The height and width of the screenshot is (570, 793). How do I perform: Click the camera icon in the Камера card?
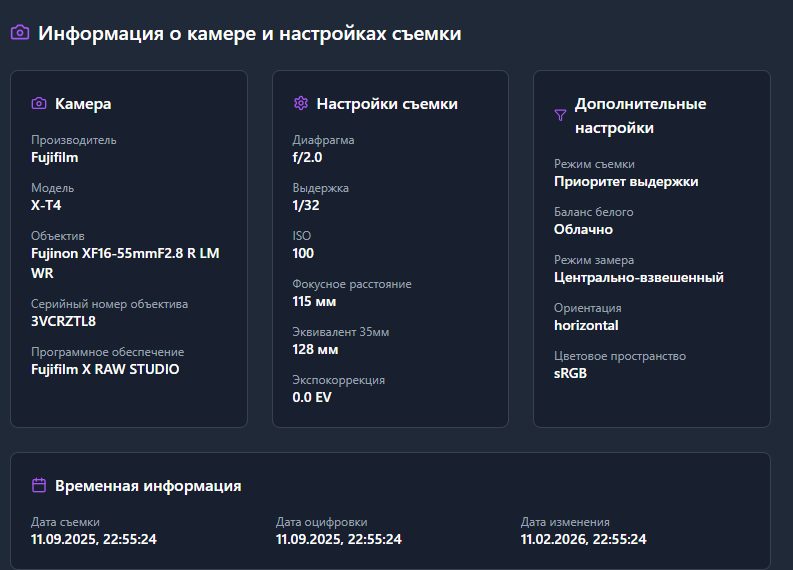[39, 103]
